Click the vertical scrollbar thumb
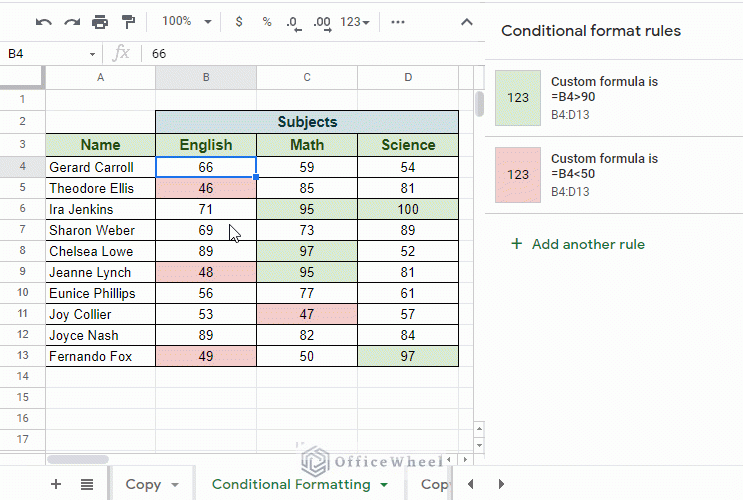743x500 pixels. tap(480, 104)
